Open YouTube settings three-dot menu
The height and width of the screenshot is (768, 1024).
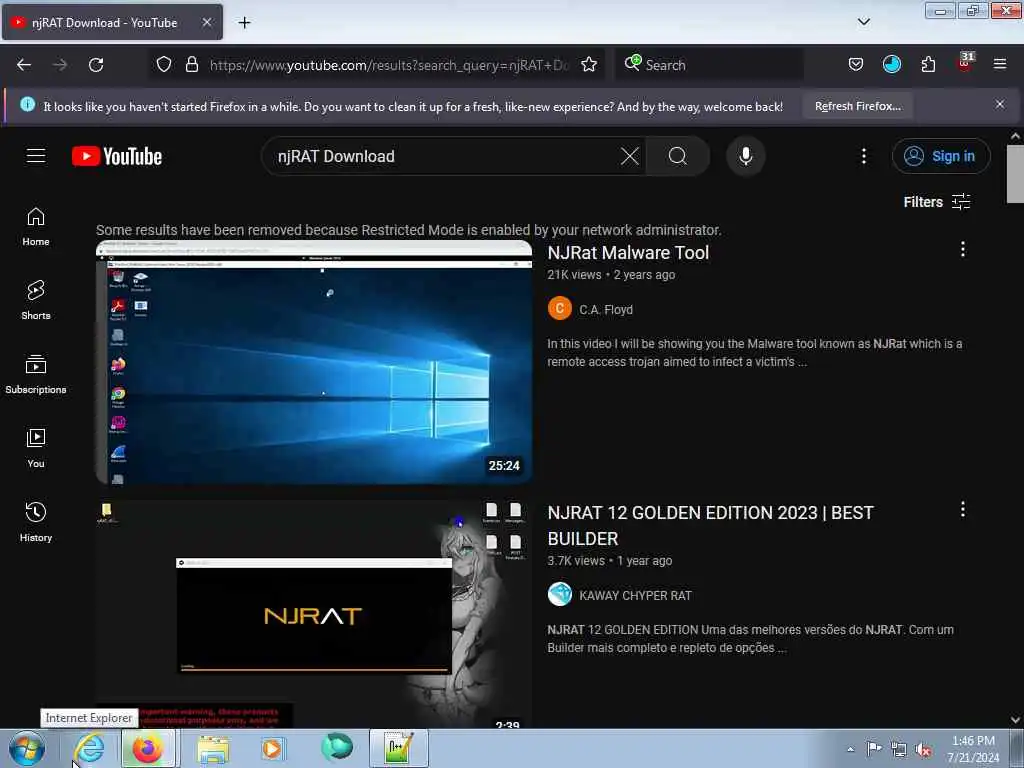(x=863, y=156)
